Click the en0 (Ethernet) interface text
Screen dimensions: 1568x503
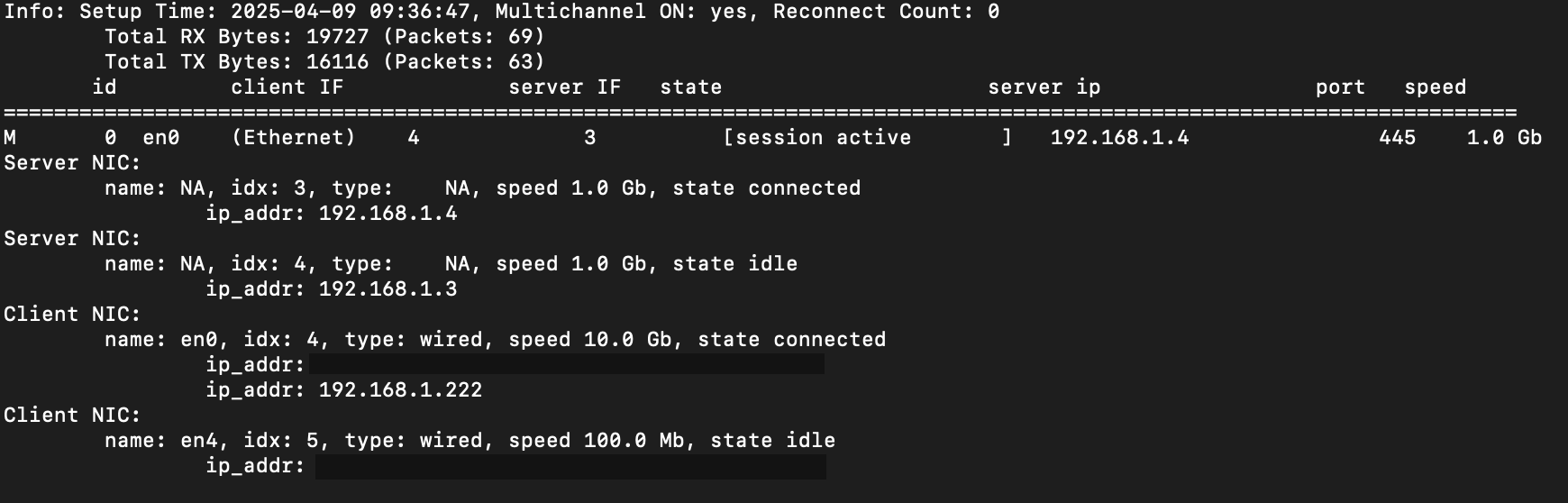click(x=250, y=138)
